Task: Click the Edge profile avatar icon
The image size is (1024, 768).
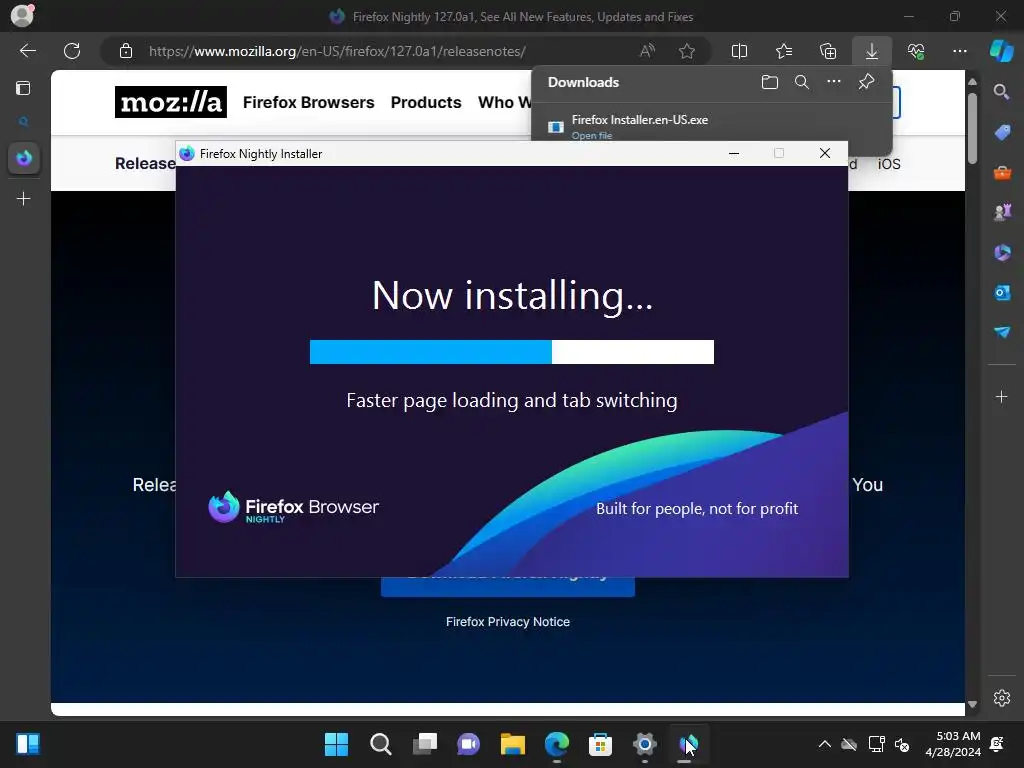Action: pos(22,15)
